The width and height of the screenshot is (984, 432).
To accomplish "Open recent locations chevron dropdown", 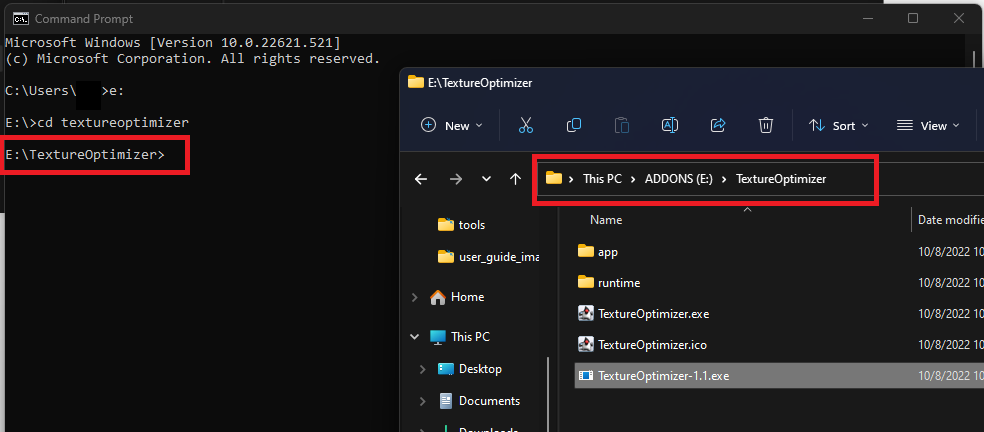I will [x=486, y=179].
